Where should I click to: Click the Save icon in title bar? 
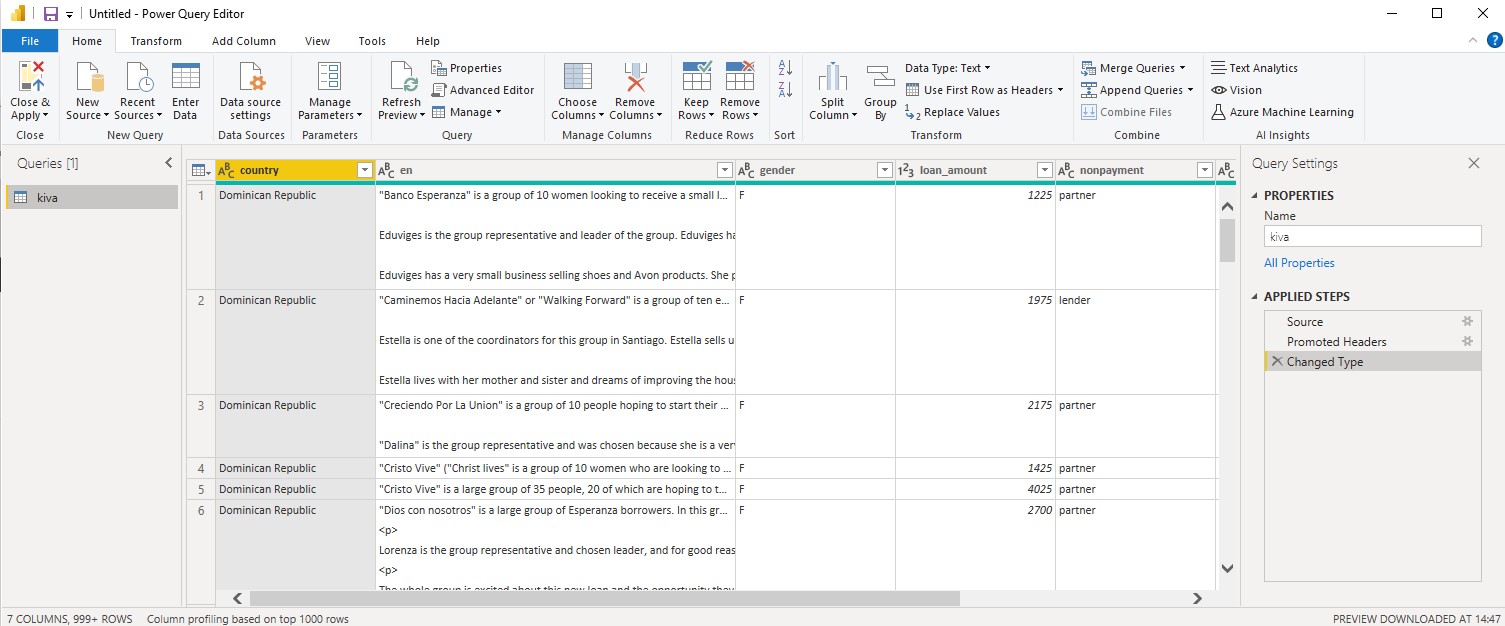[x=50, y=14]
